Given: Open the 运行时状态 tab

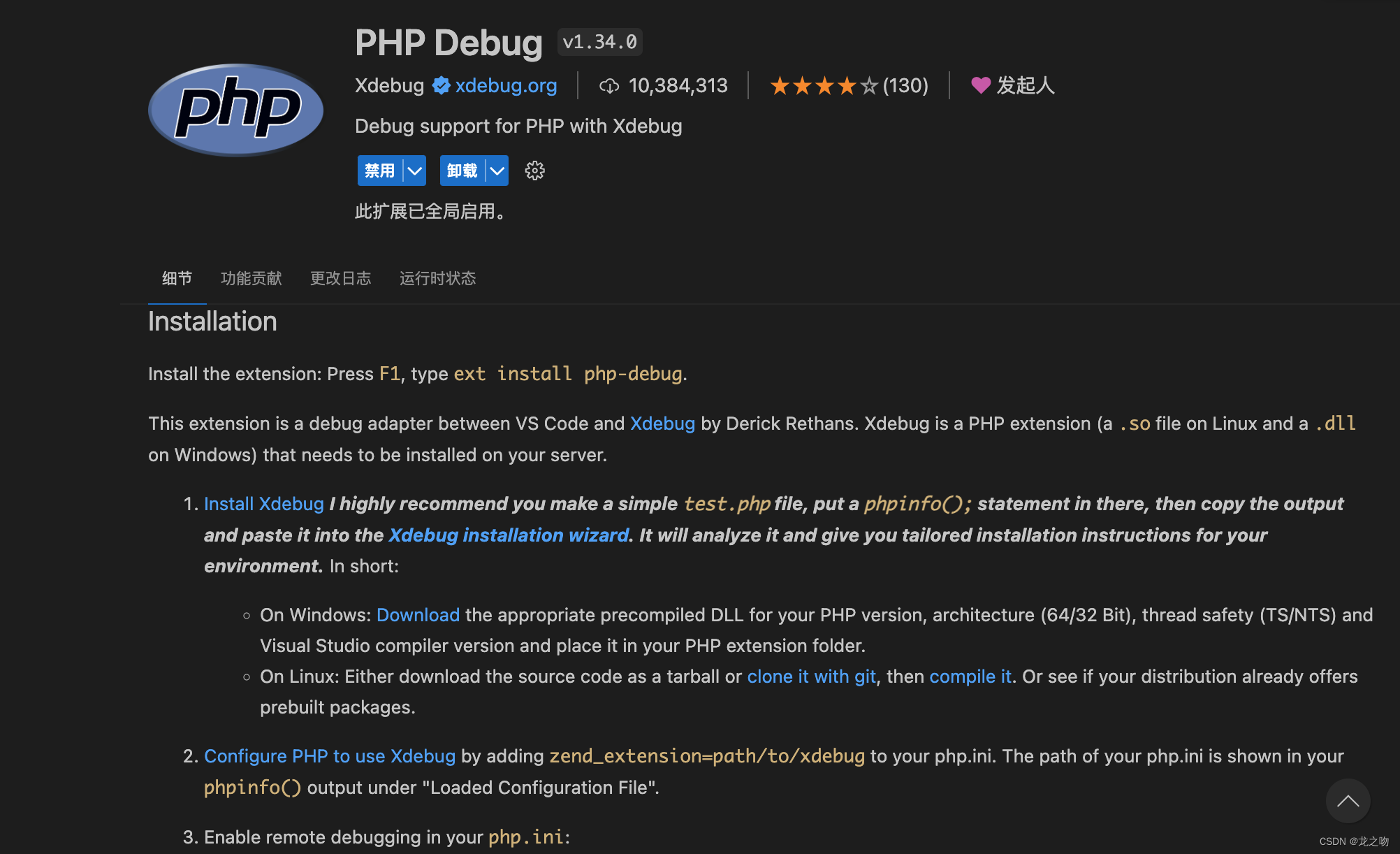Looking at the screenshot, I should point(437,278).
